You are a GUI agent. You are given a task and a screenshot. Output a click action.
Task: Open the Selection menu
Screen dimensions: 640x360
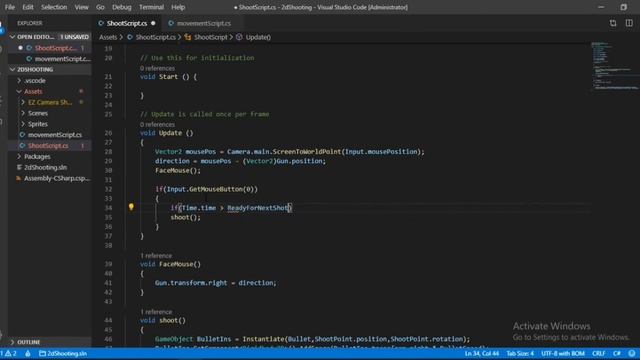(x=54, y=7)
